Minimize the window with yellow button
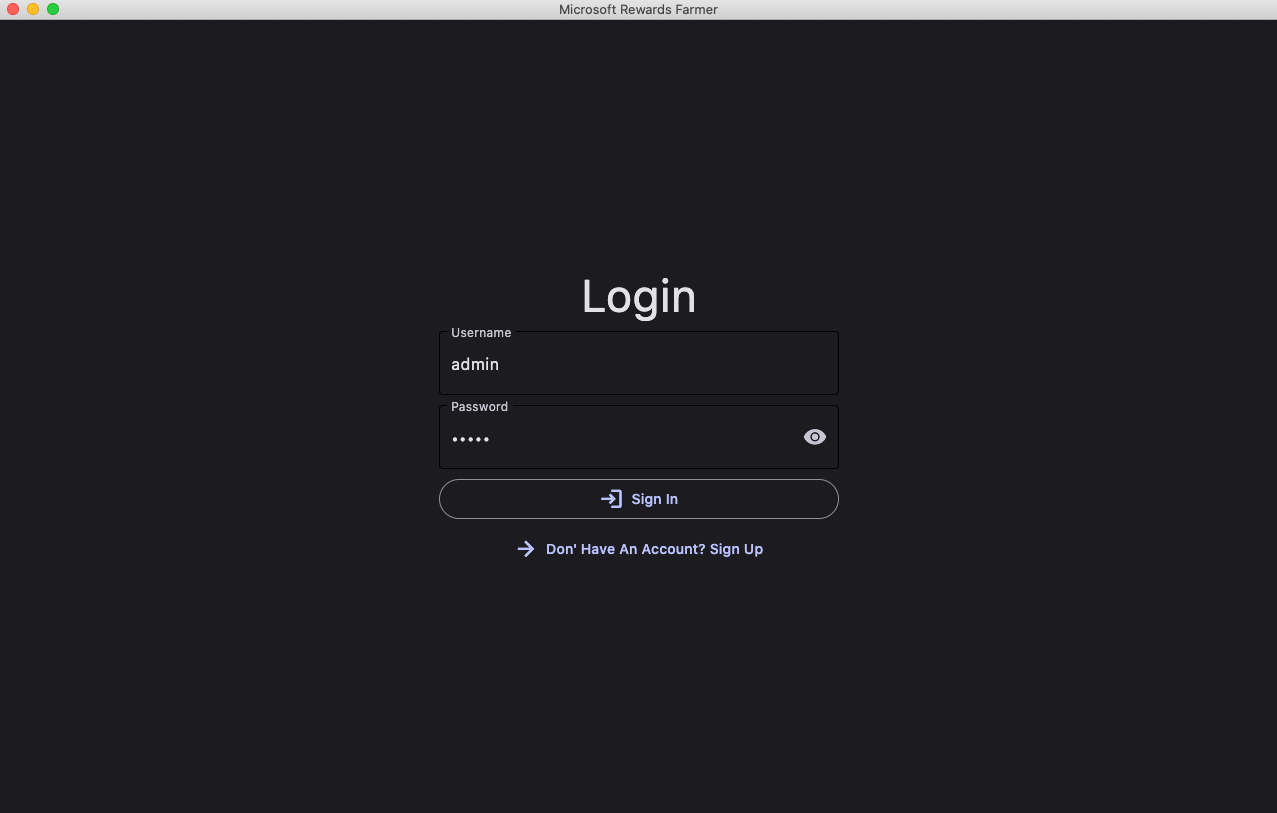Screen dimensions: 1277x813 click(33, 9)
